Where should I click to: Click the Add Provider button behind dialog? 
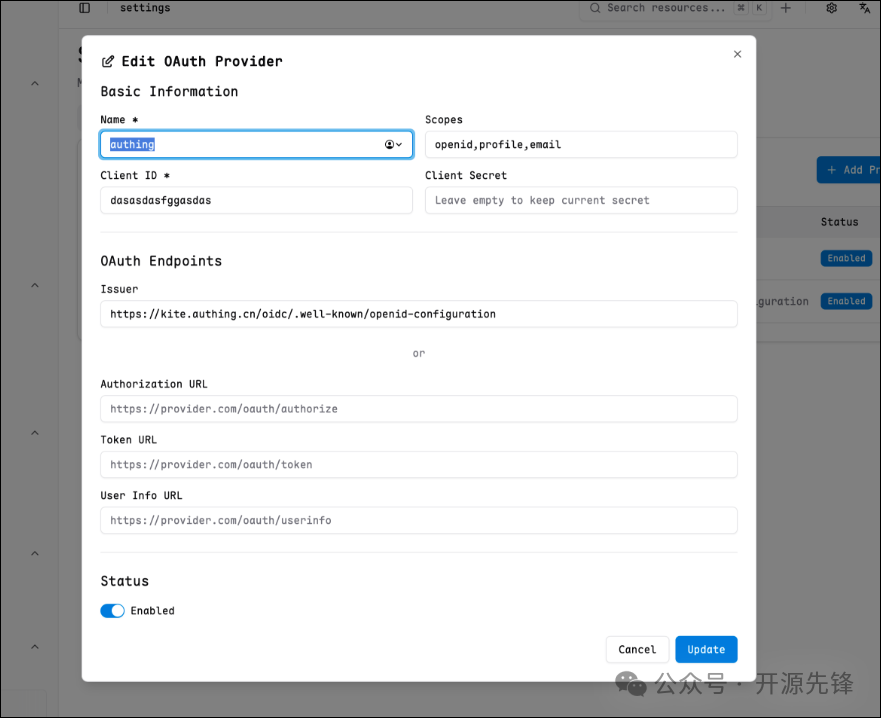pos(850,170)
